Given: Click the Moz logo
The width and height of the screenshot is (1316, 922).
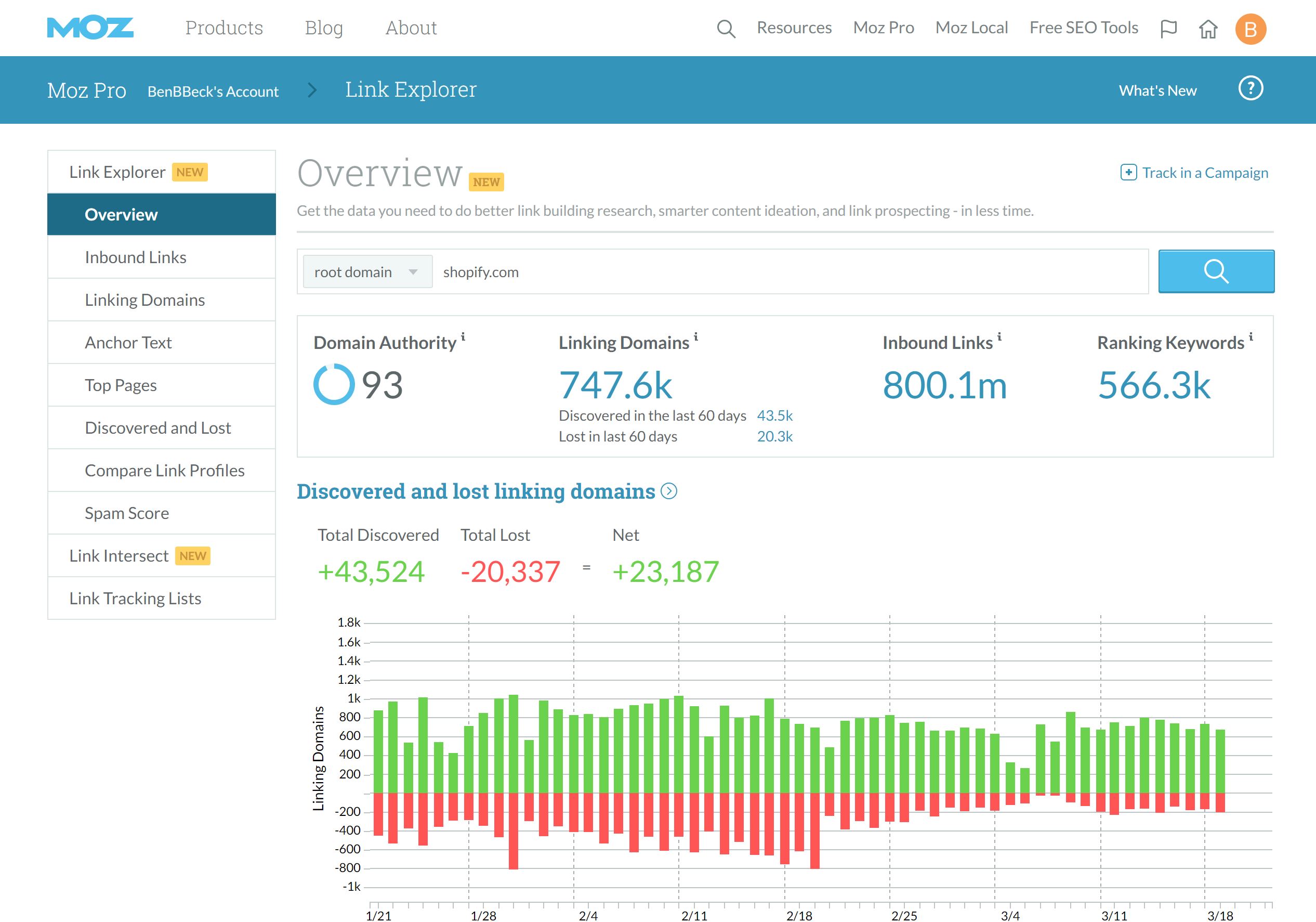Looking at the screenshot, I should (89, 28).
